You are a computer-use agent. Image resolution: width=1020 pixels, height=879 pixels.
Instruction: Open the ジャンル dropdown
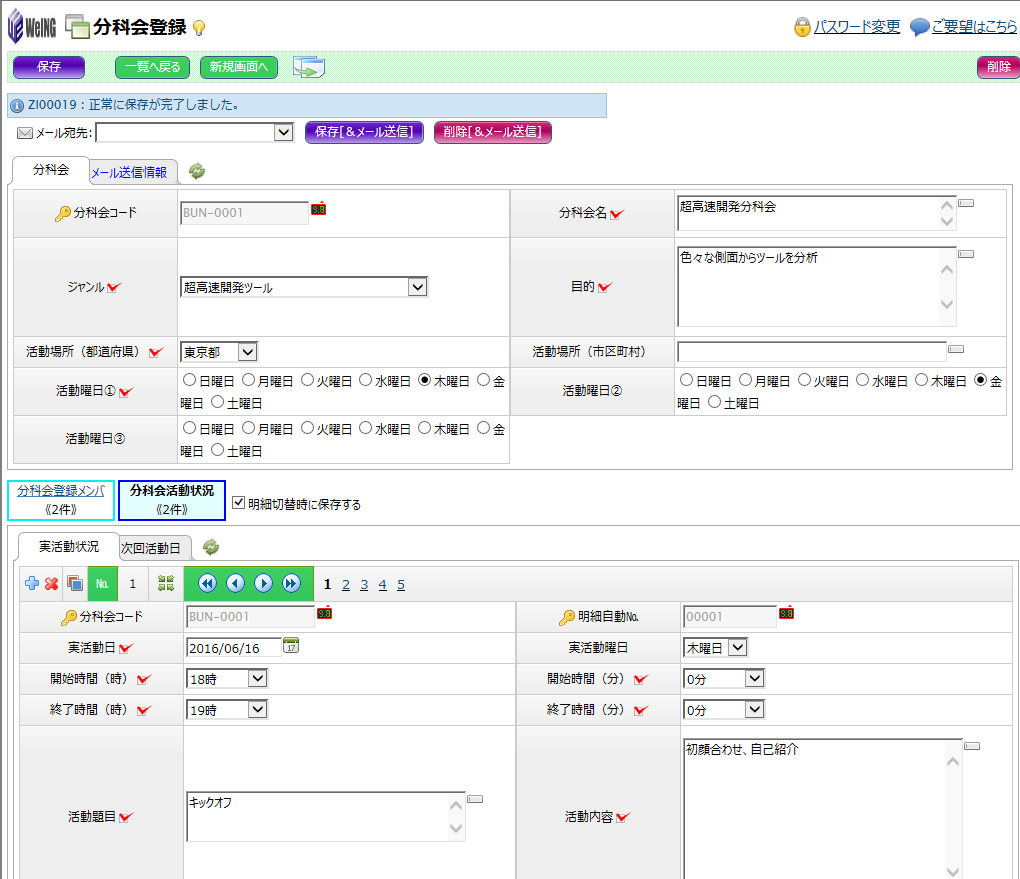pyautogui.click(x=417, y=287)
